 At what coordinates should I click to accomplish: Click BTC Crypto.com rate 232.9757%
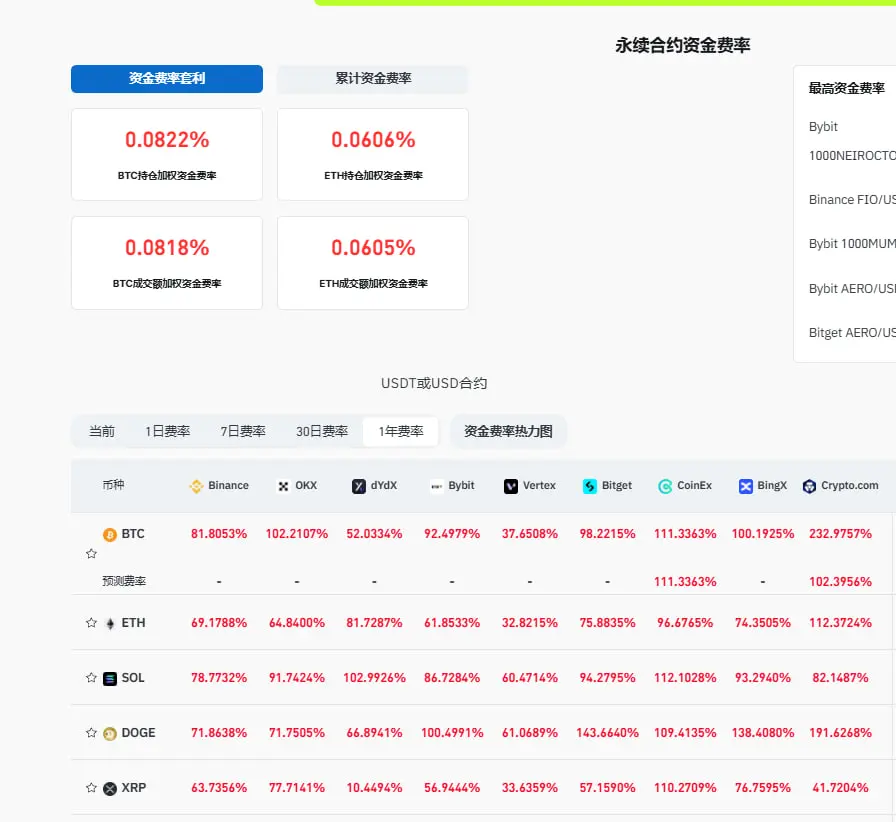click(840, 534)
